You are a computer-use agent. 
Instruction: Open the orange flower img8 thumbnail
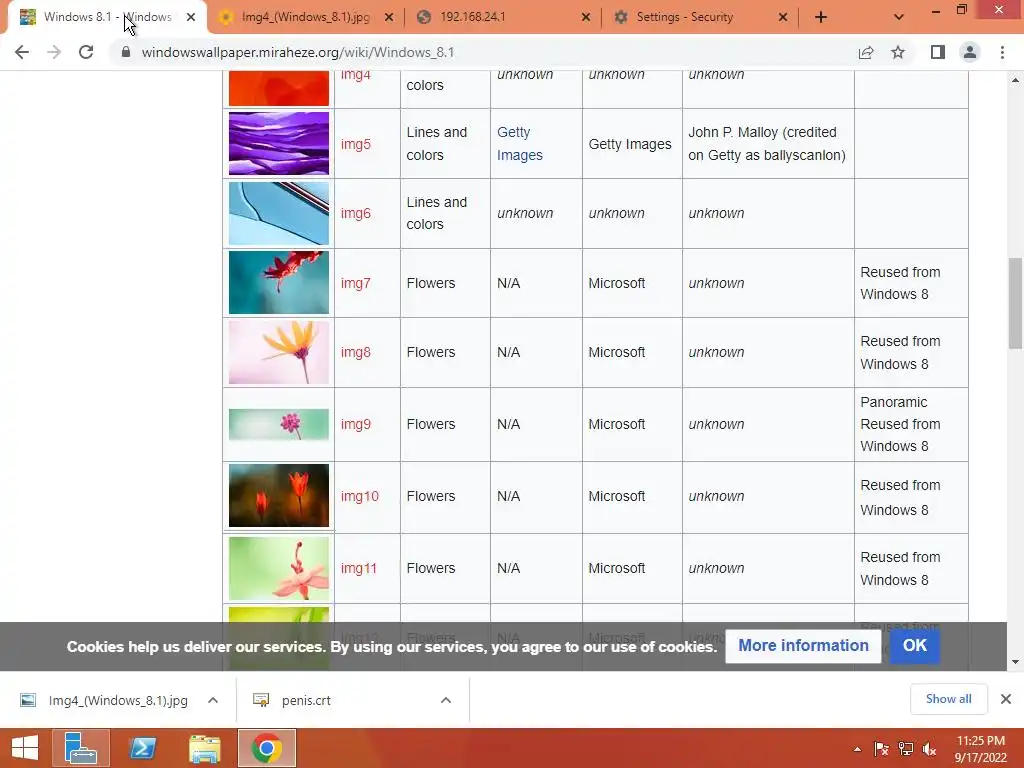279,352
